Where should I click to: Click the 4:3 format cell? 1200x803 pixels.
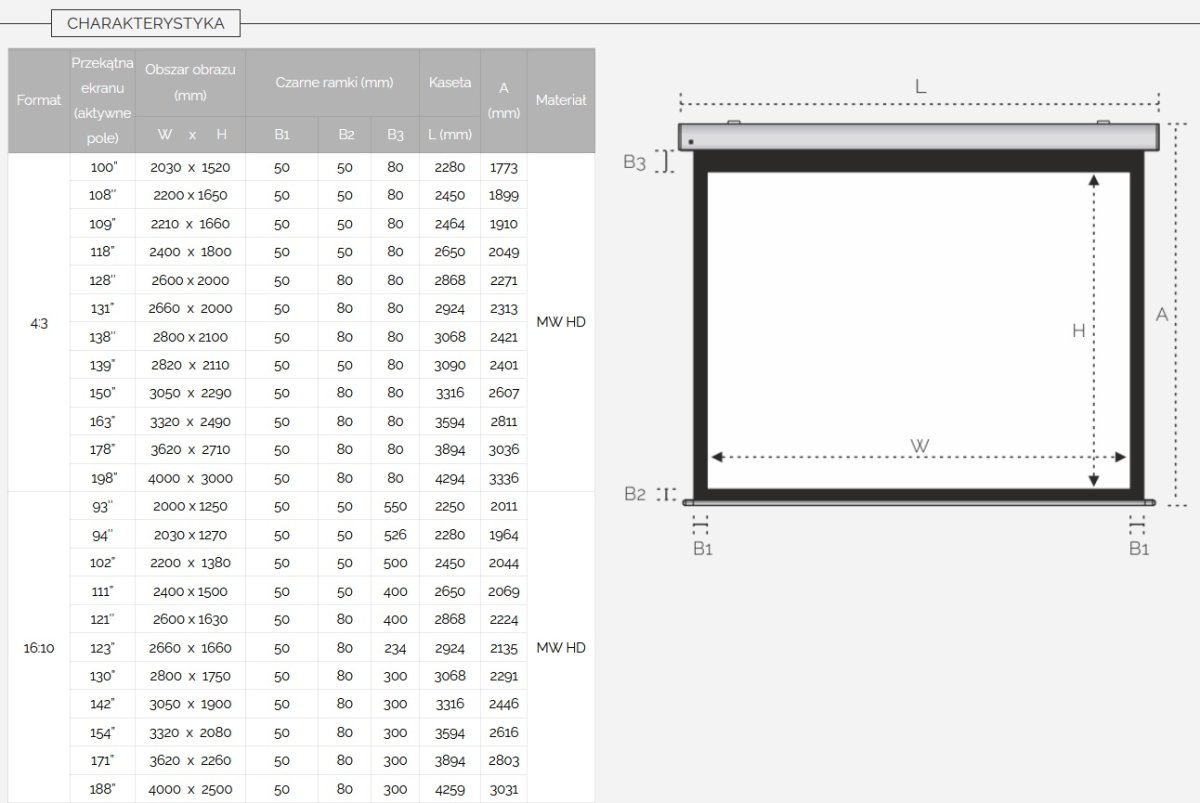click(x=39, y=322)
